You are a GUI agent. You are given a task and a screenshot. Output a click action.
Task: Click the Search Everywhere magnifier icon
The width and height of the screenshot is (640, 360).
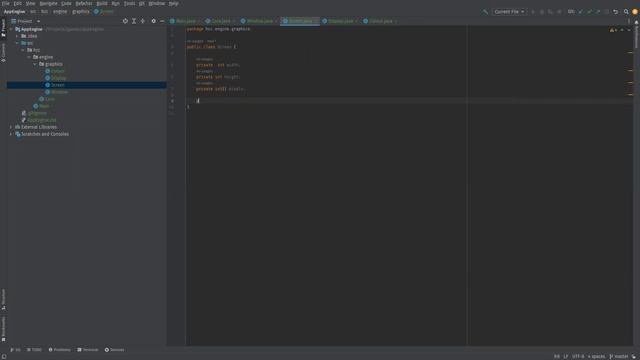click(626, 12)
